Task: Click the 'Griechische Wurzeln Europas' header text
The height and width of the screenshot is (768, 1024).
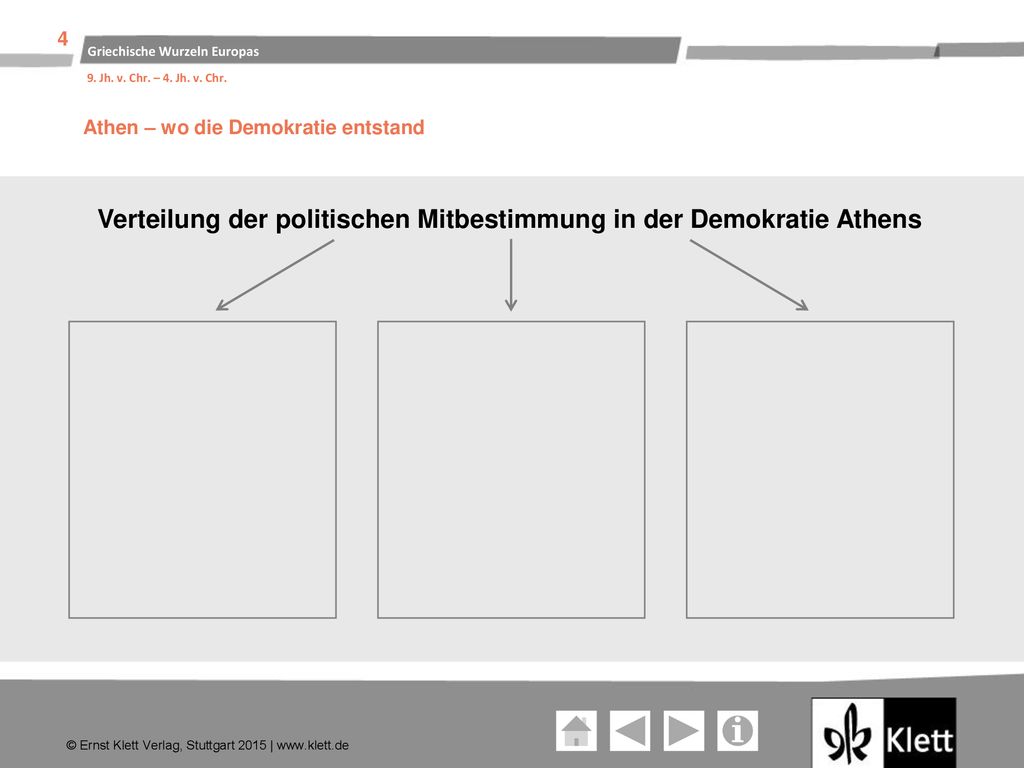Action: [x=173, y=51]
